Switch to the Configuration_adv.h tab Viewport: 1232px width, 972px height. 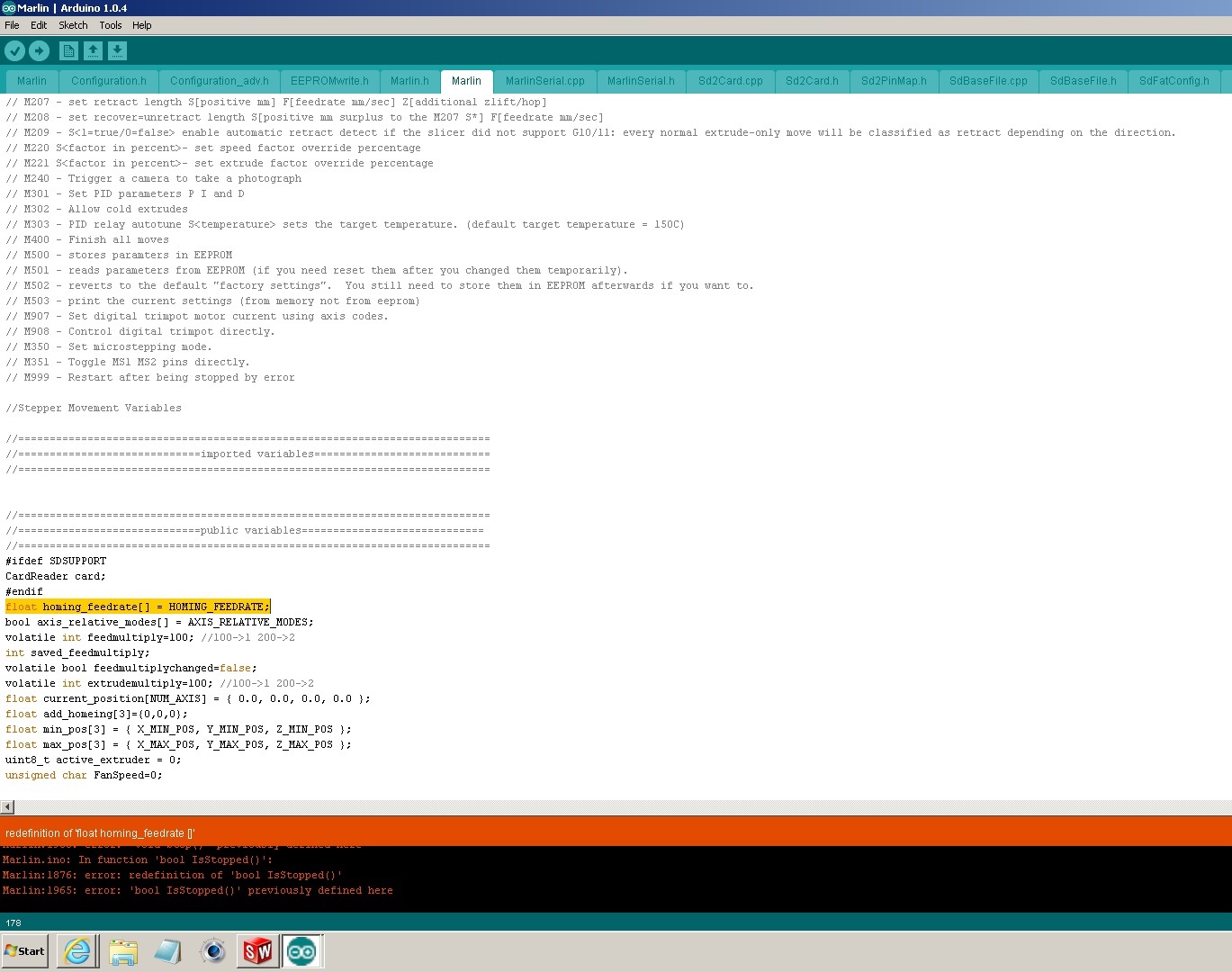tap(219, 81)
